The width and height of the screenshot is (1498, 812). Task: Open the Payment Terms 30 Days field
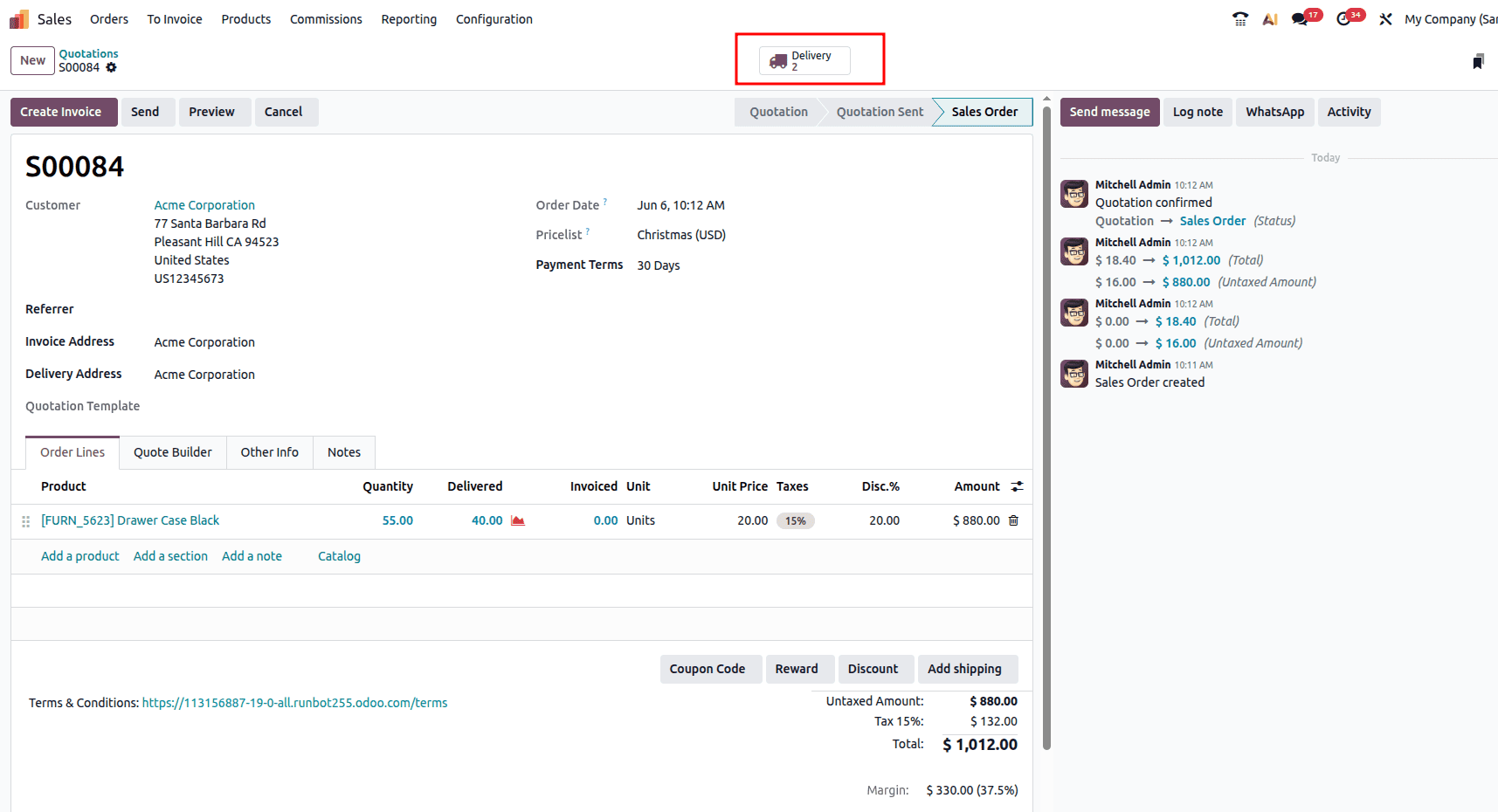pyautogui.click(x=659, y=265)
